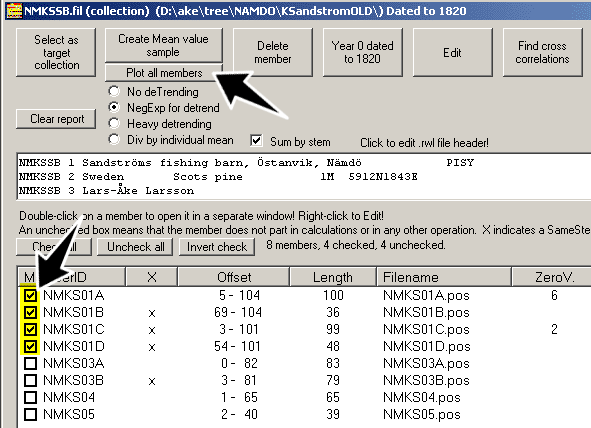Image resolution: width=591 pixels, height=428 pixels.
Task: Select member name NMKS05
Action: [69, 414]
